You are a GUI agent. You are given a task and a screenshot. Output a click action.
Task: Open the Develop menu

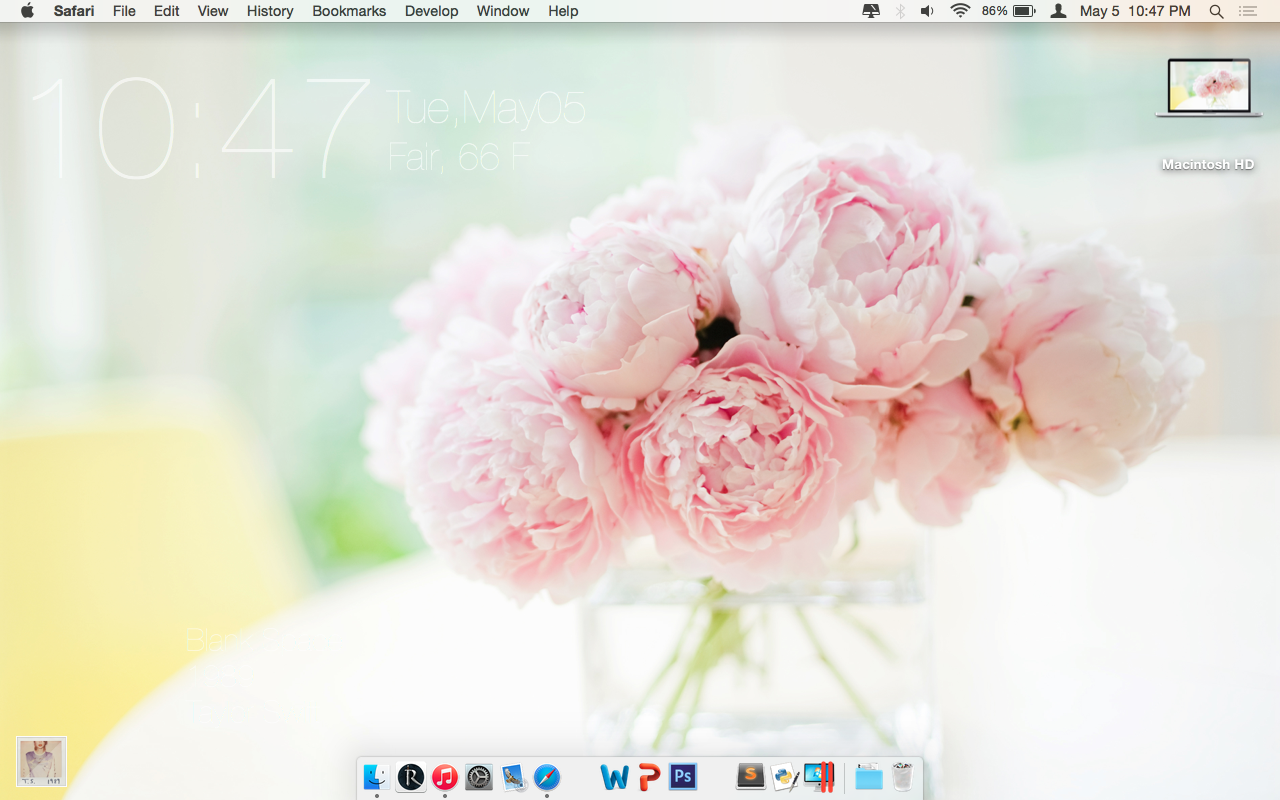pos(432,11)
